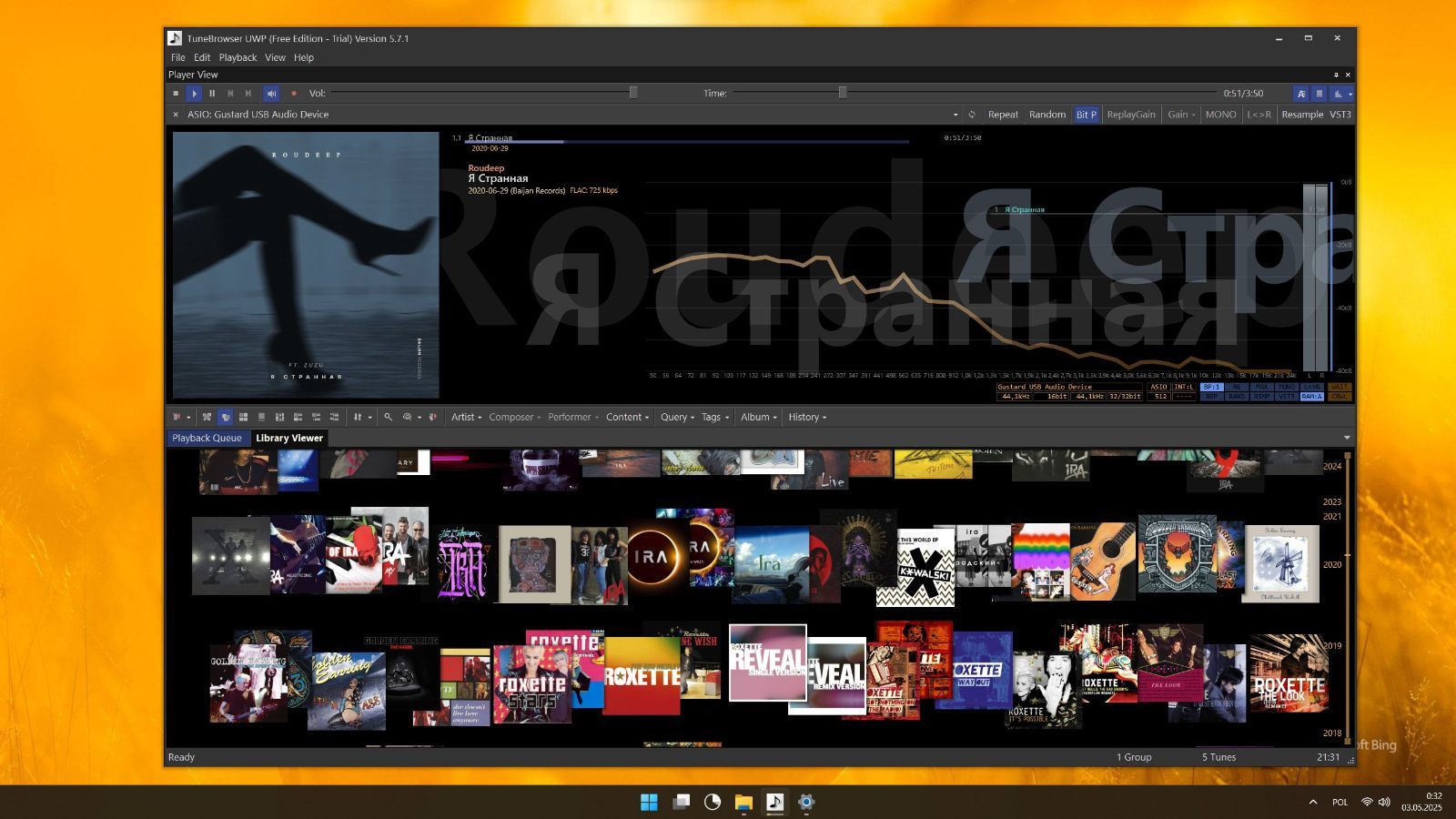
Task: Open the sort order dropdown icon
Action: [x=362, y=417]
